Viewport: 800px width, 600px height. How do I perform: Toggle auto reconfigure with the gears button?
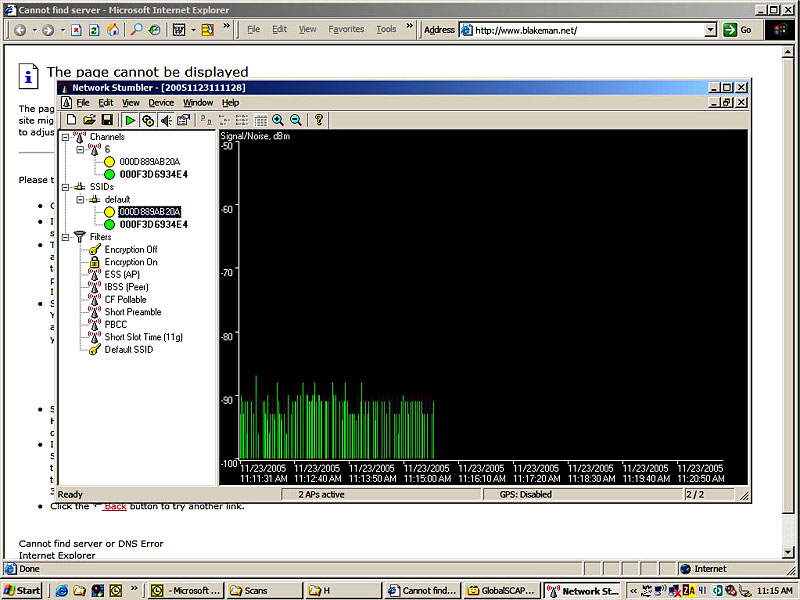tap(148, 120)
